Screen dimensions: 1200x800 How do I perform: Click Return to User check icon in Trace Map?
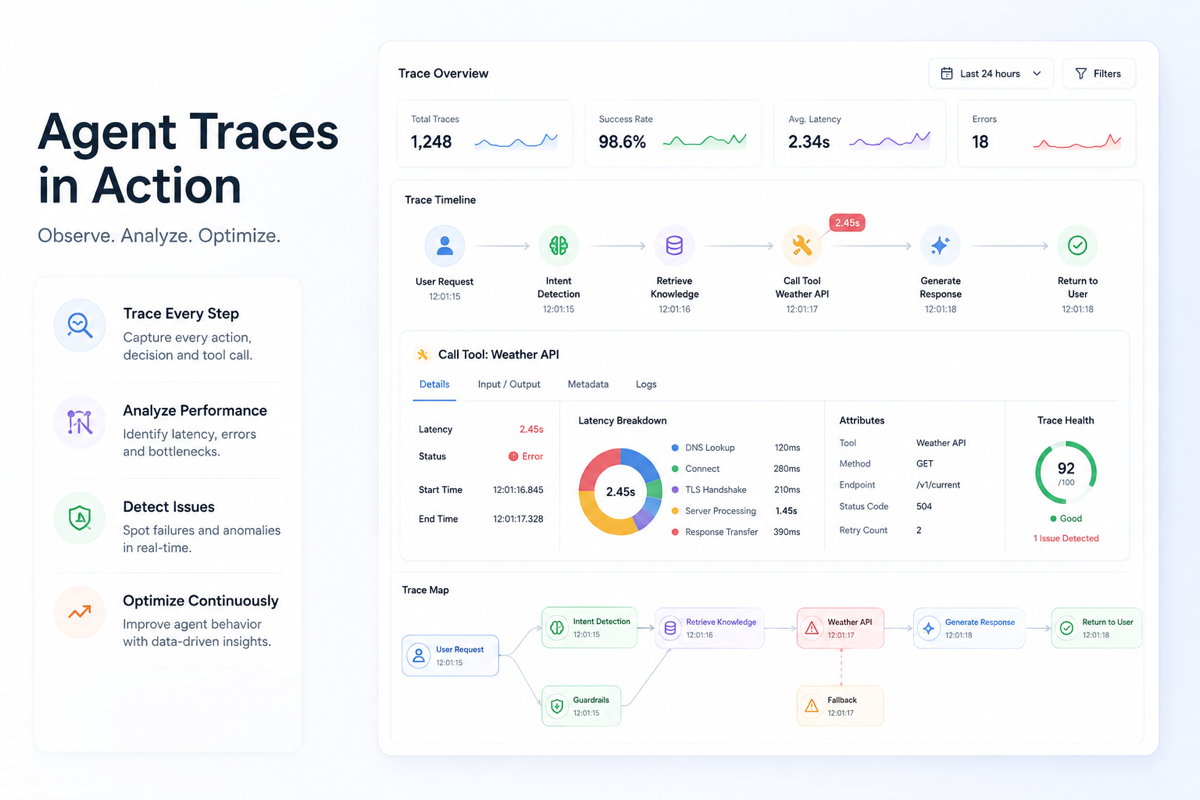pos(1067,628)
